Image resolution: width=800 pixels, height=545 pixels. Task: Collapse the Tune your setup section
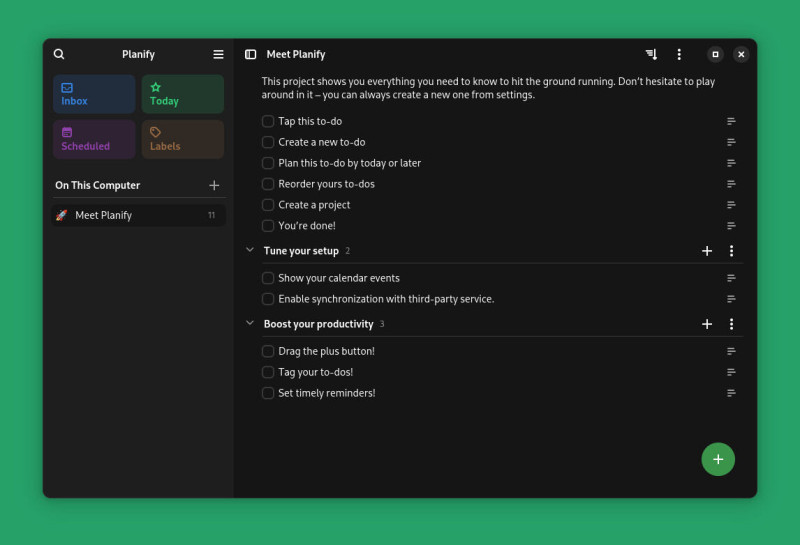tap(250, 250)
